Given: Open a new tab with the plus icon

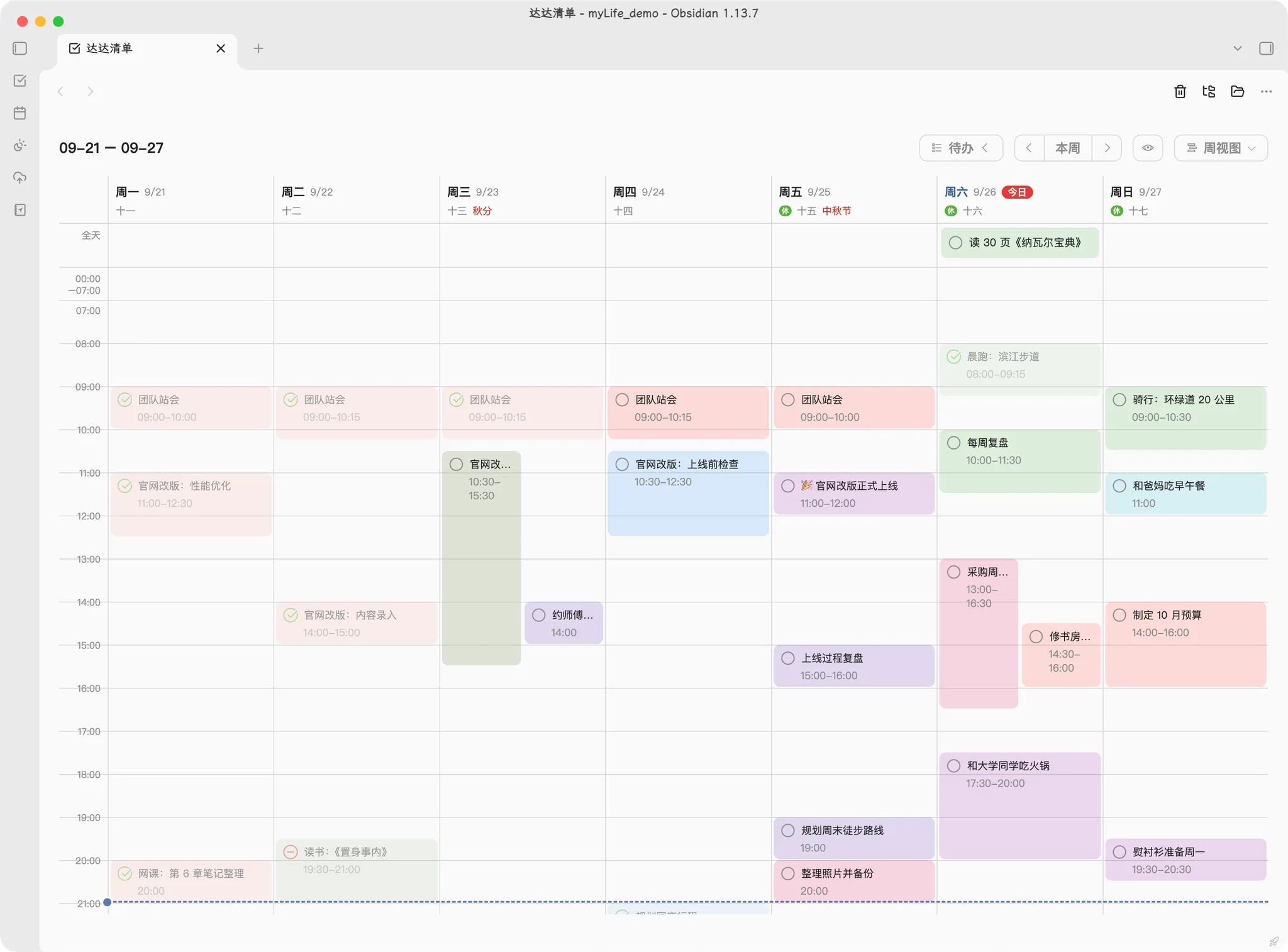Looking at the screenshot, I should click(x=258, y=48).
